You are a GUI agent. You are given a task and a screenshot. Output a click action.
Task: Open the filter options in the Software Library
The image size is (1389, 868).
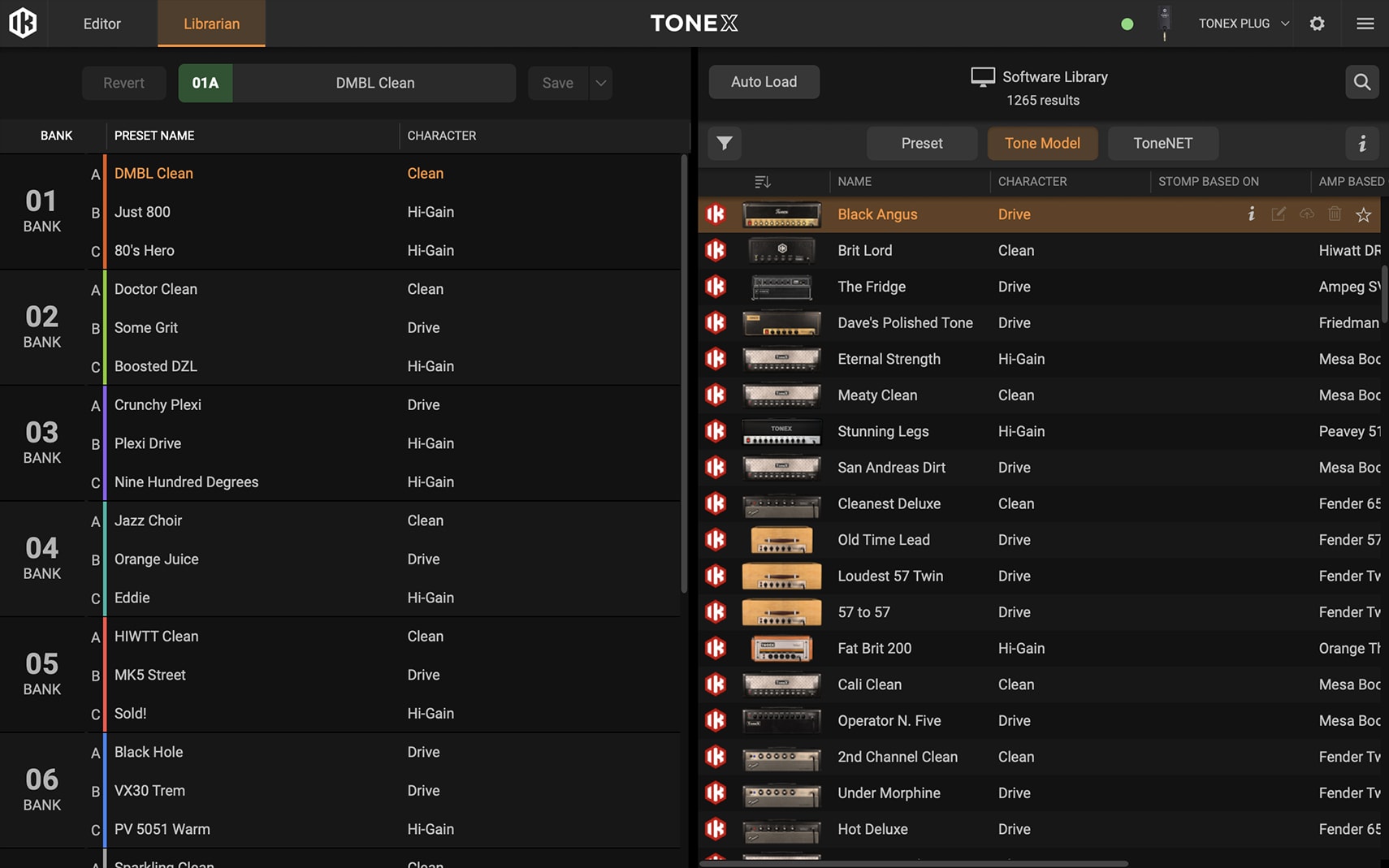coord(724,144)
